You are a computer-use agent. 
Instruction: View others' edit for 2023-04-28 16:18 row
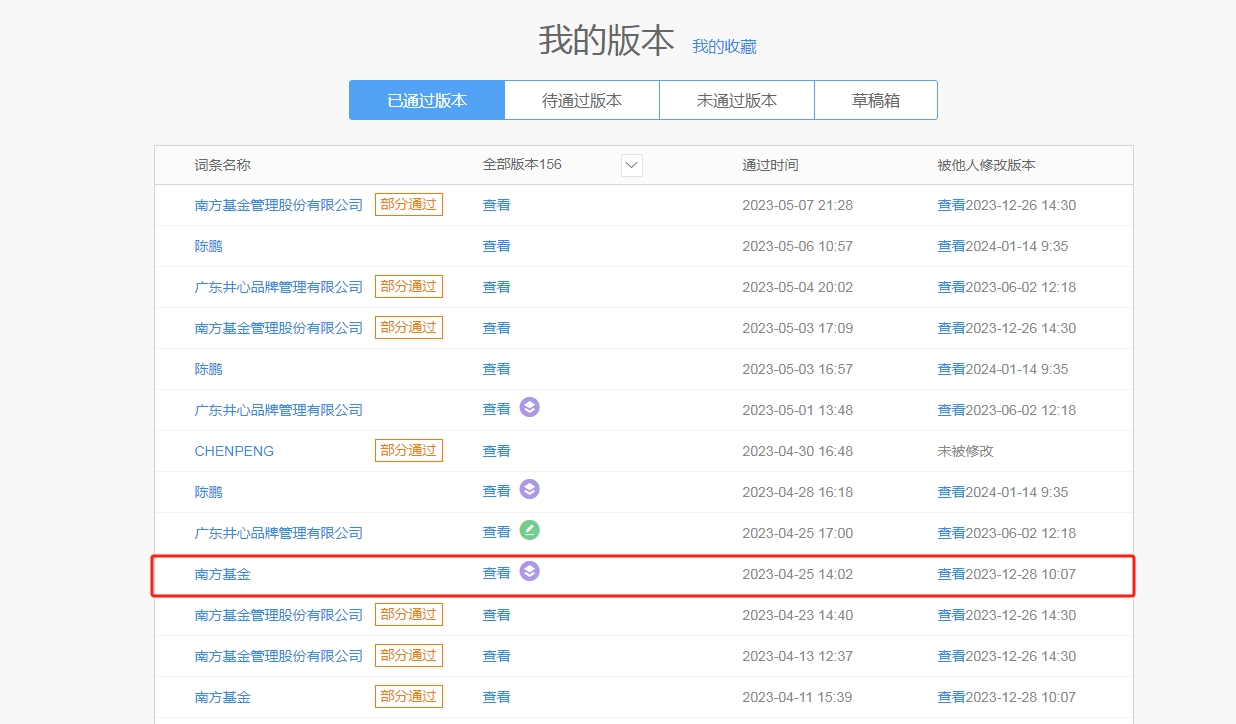pos(951,492)
